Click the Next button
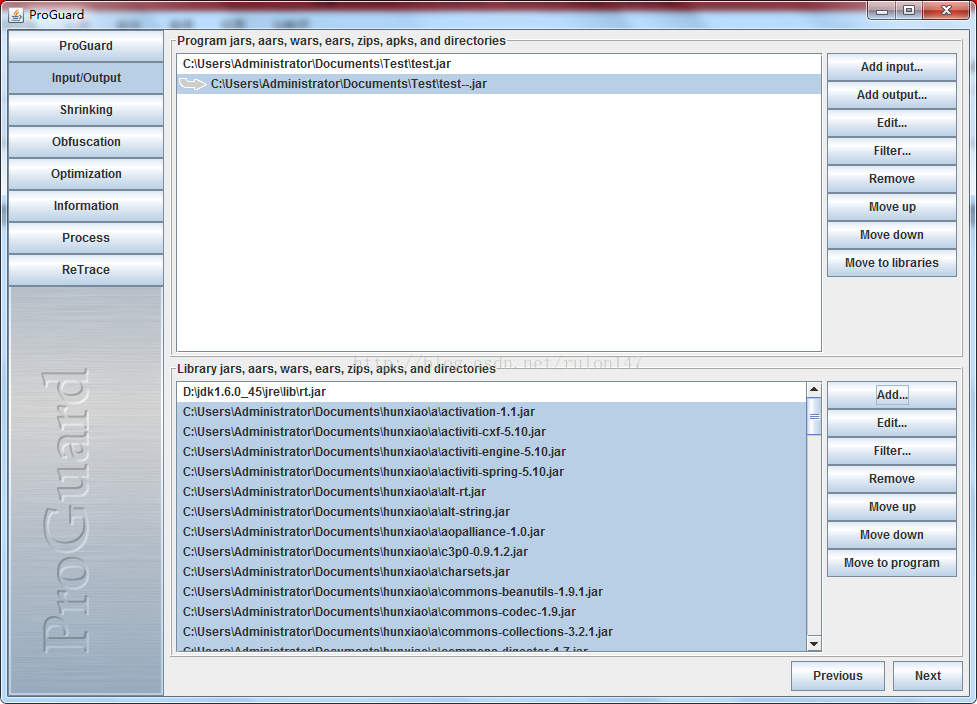Viewport: 977px width, 704px height. [x=928, y=676]
